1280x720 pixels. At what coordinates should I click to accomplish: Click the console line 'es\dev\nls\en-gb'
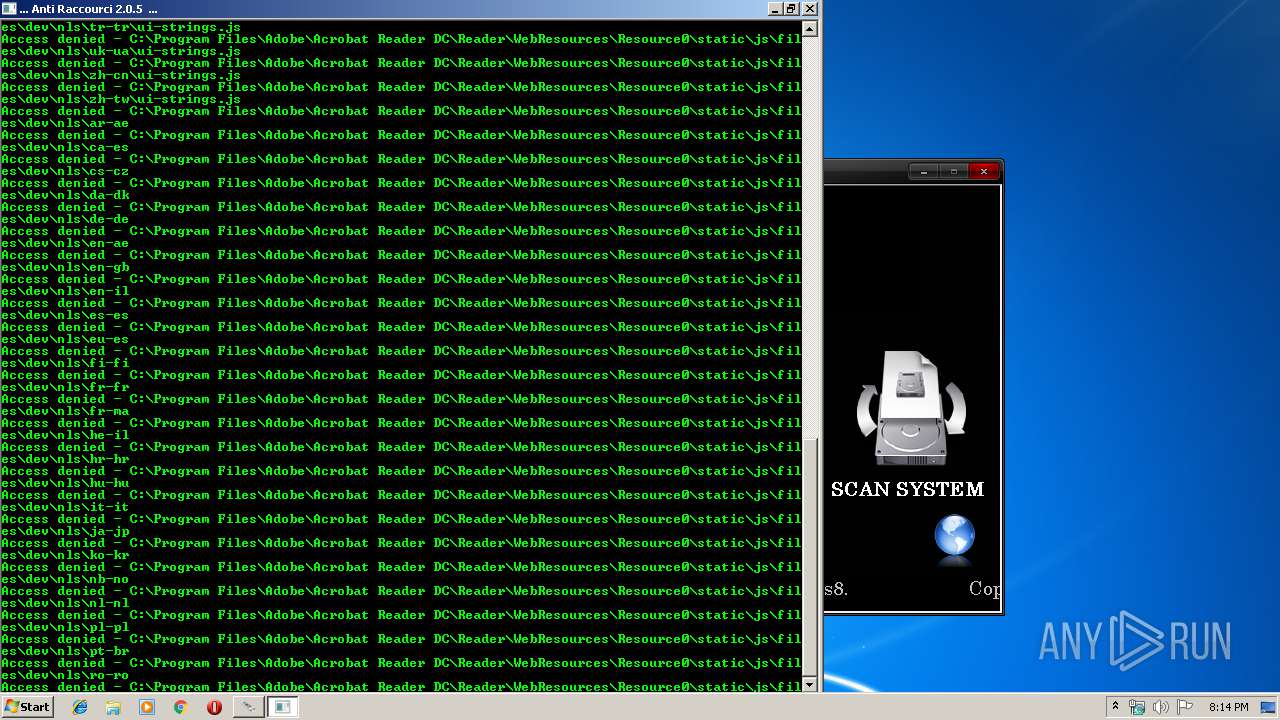click(65, 267)
